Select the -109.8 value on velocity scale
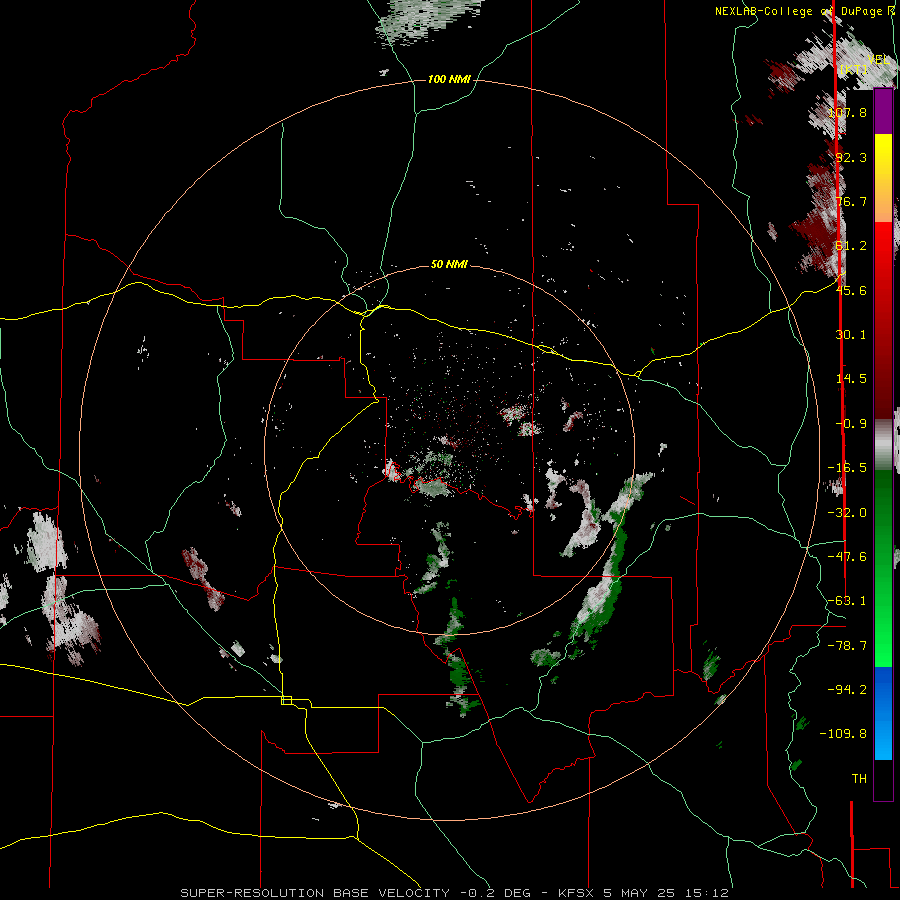900x900 pixels. 843,734
